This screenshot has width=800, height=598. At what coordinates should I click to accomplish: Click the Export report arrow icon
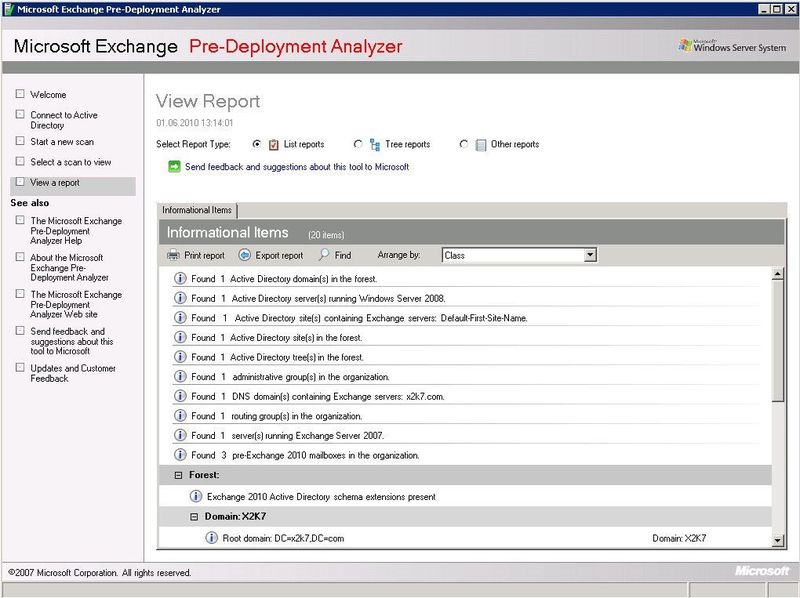click(245, 255)
